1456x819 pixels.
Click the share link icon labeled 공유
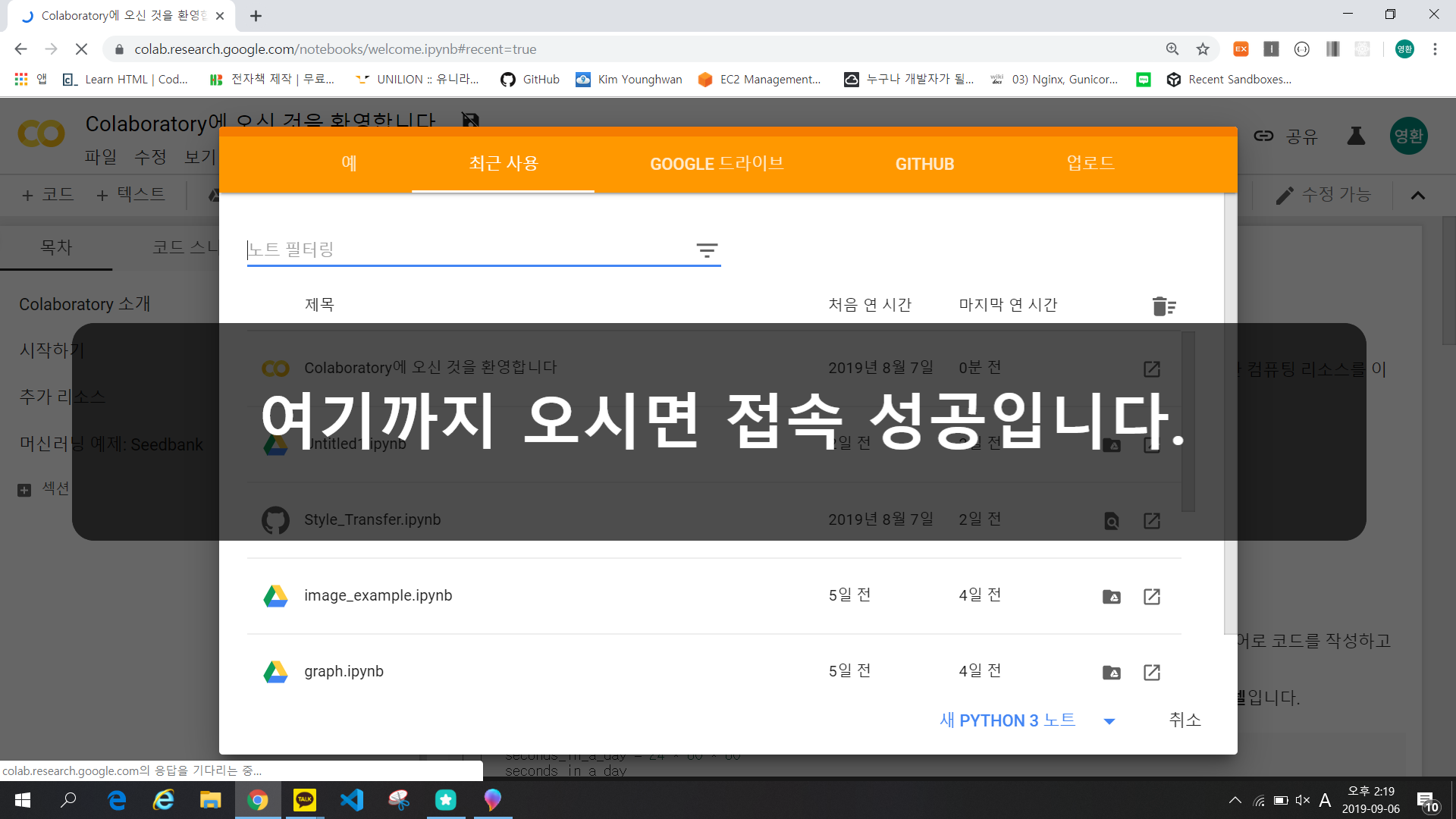click(1263, 136)
